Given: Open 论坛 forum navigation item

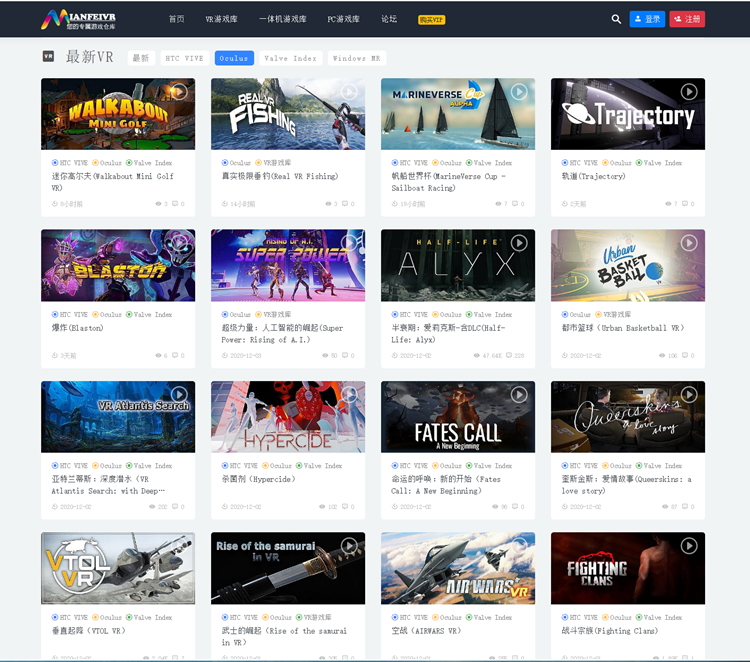Looking at the screenshot, I should tap(389, 19).
